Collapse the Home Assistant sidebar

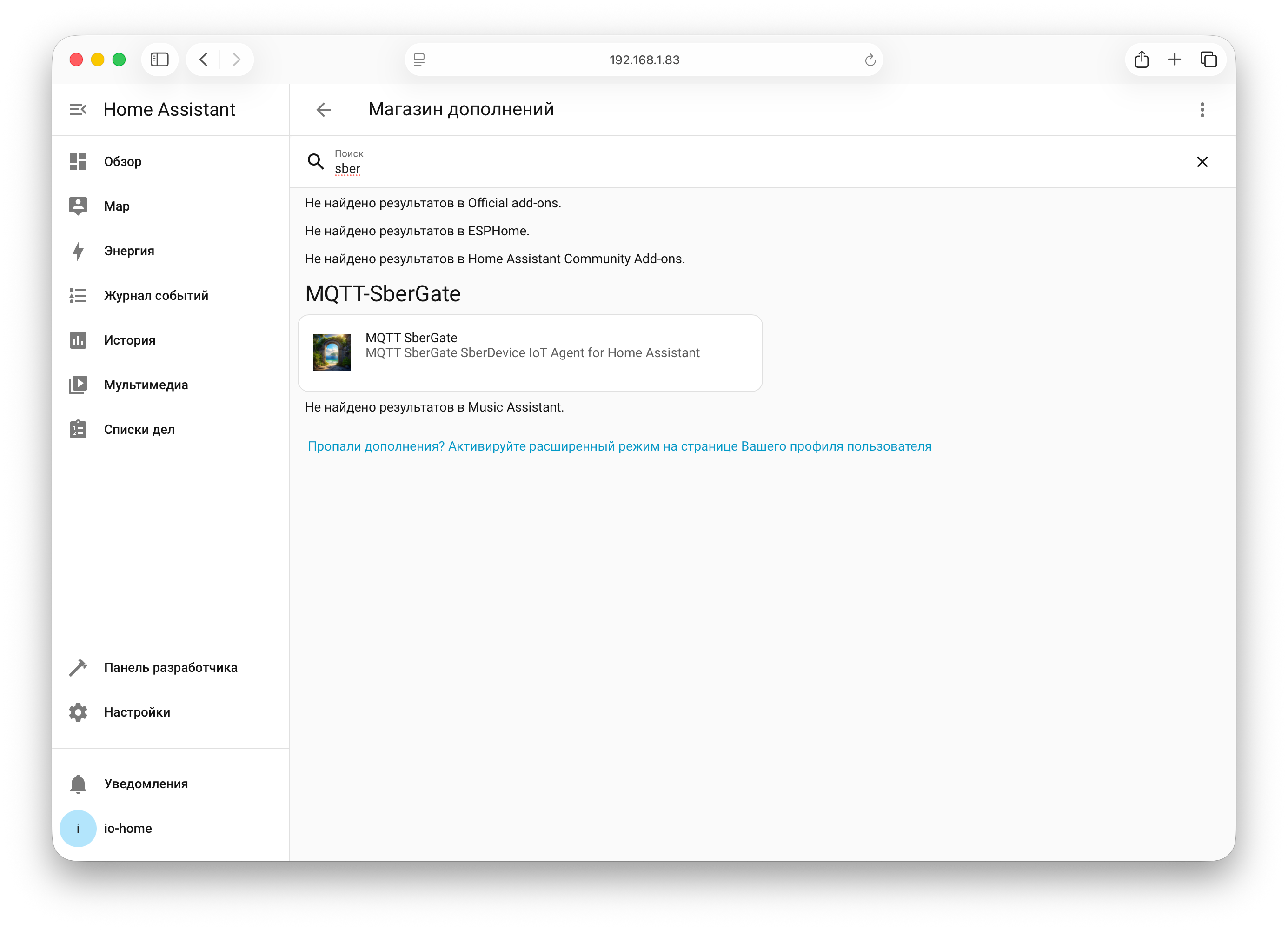click(78, 109)
